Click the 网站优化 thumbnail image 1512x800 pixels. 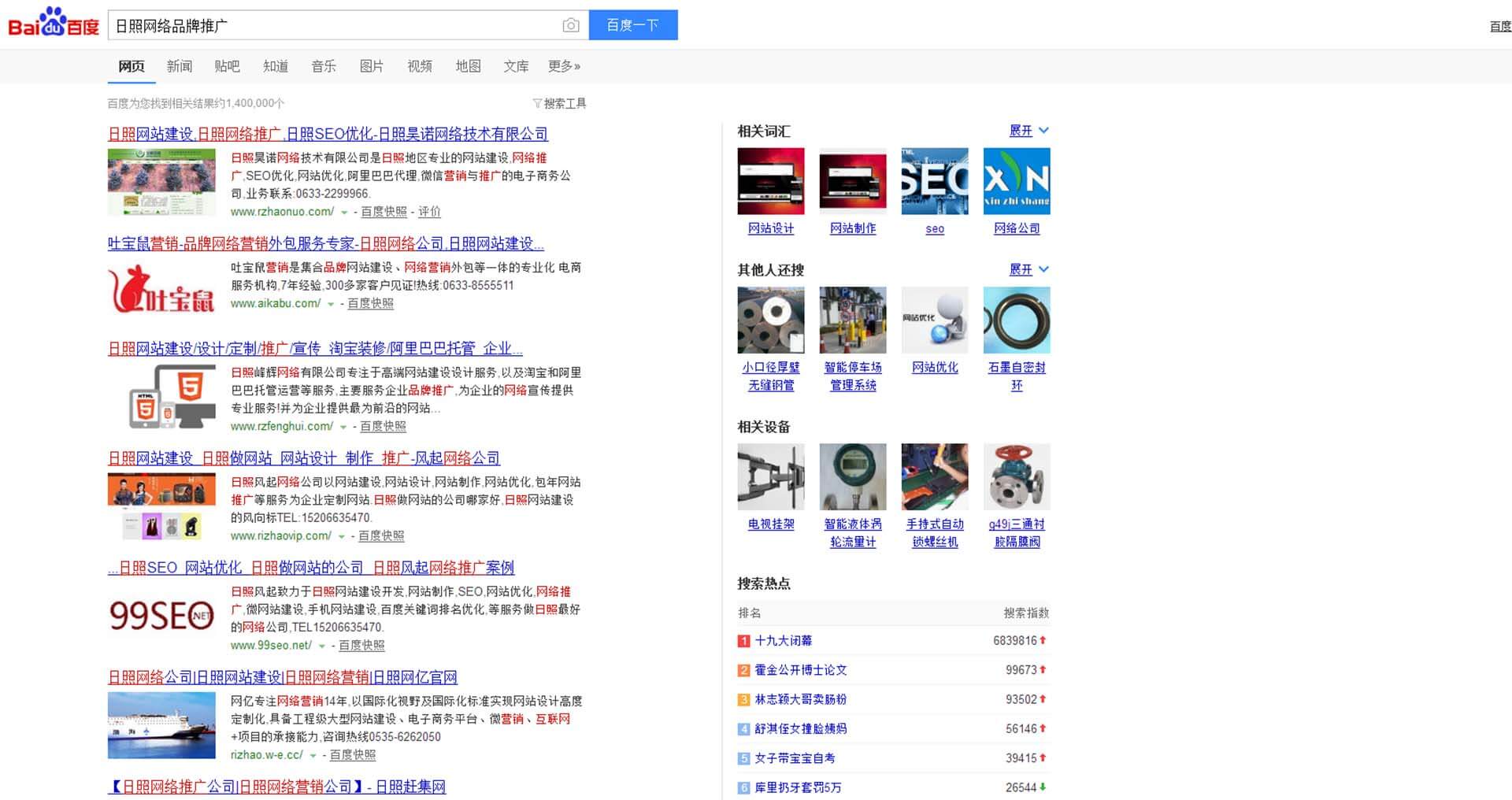click(935, 320)
